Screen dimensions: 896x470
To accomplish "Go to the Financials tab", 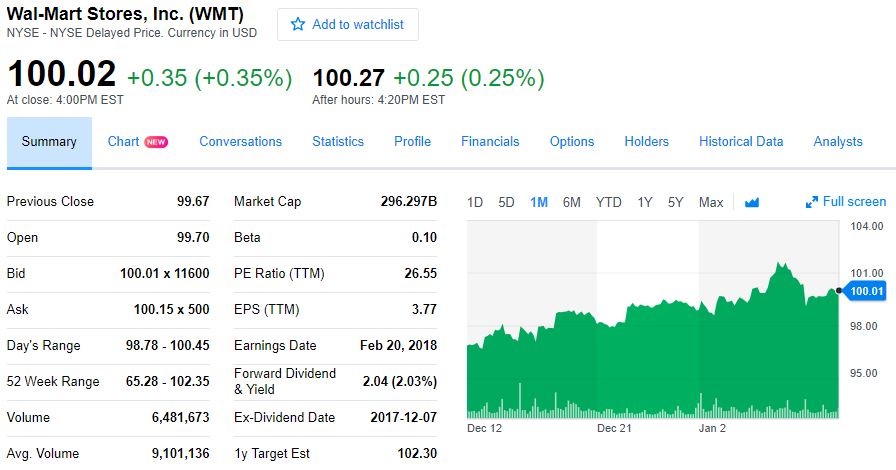I will (x=490, y=142).
